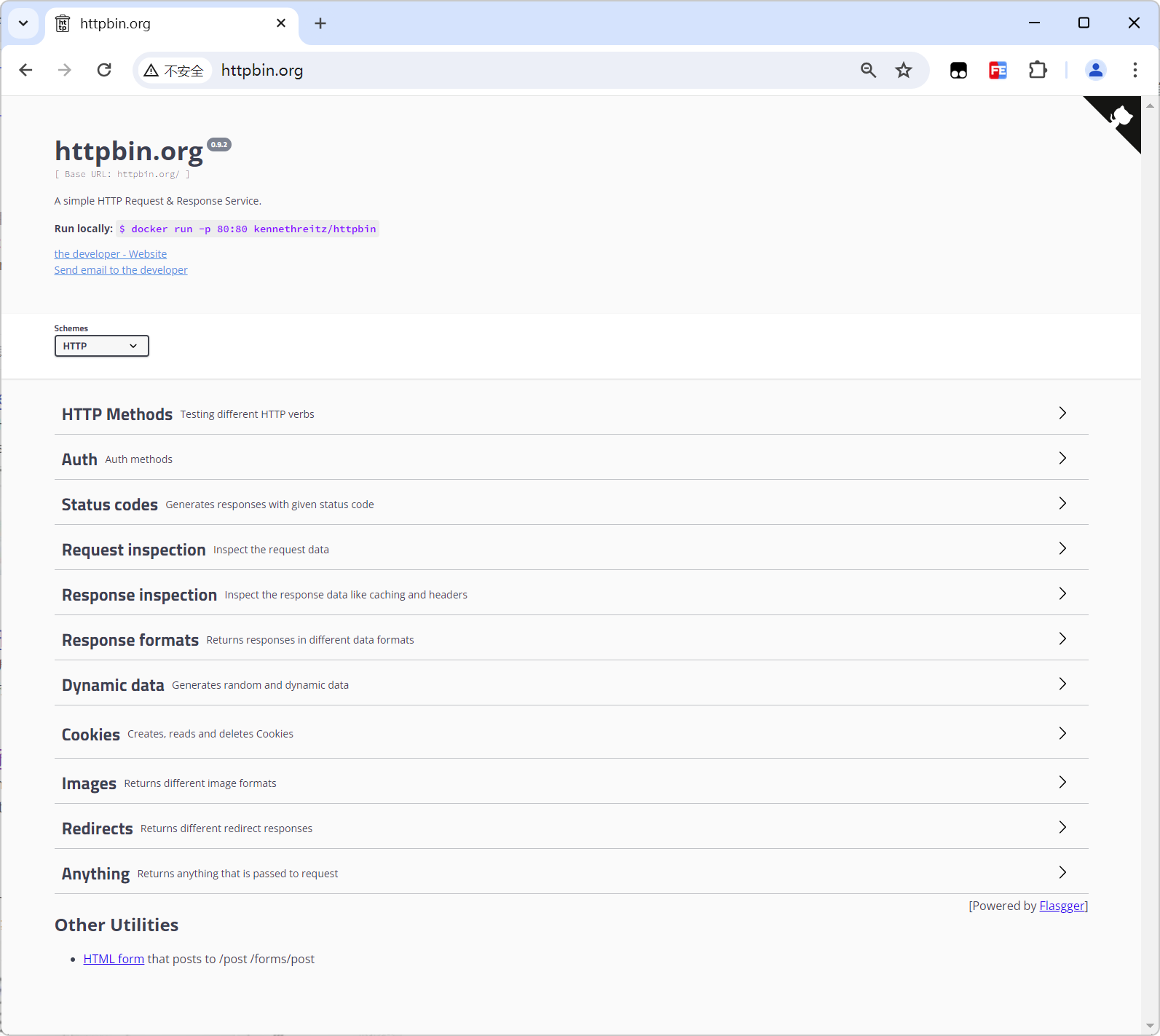The height and width of the screenshot is (1036, 1160).
Task: Click 'Returns different image formats' description
Action: [200, 783]
